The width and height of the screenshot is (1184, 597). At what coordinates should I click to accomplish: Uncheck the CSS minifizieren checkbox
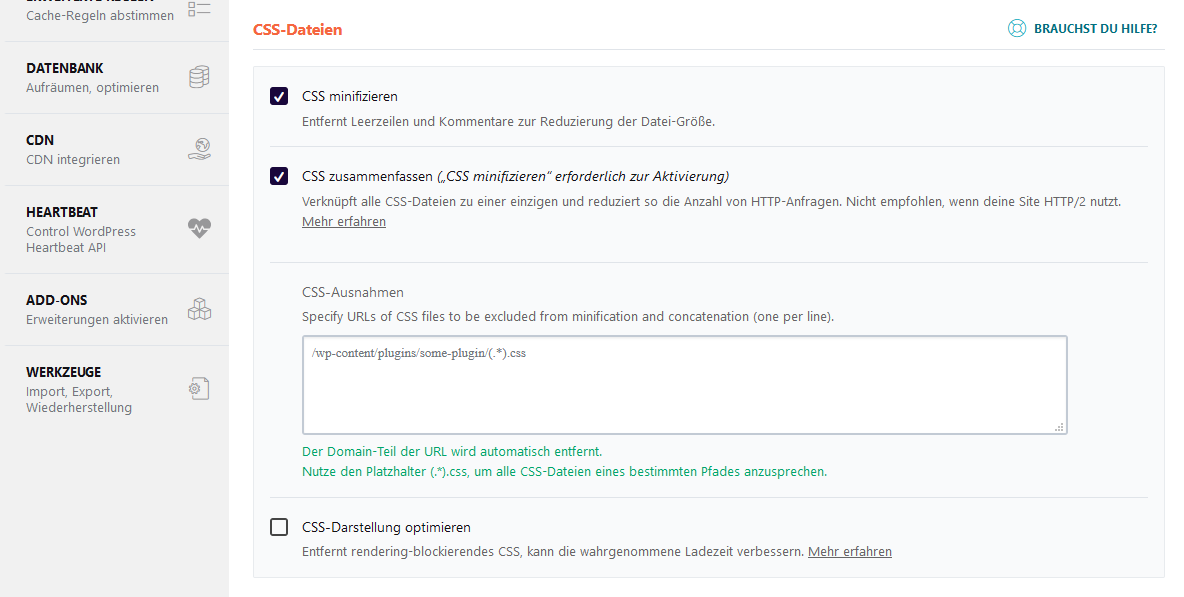279,97
